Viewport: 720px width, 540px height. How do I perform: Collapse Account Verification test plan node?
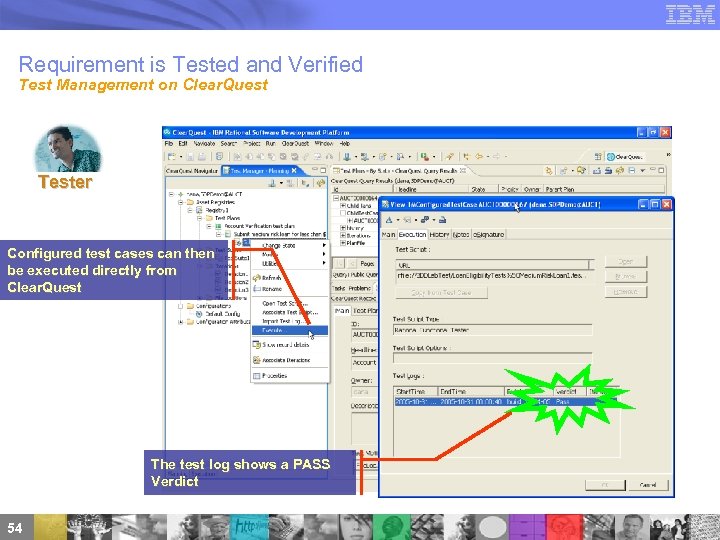[x=209, y=226]
